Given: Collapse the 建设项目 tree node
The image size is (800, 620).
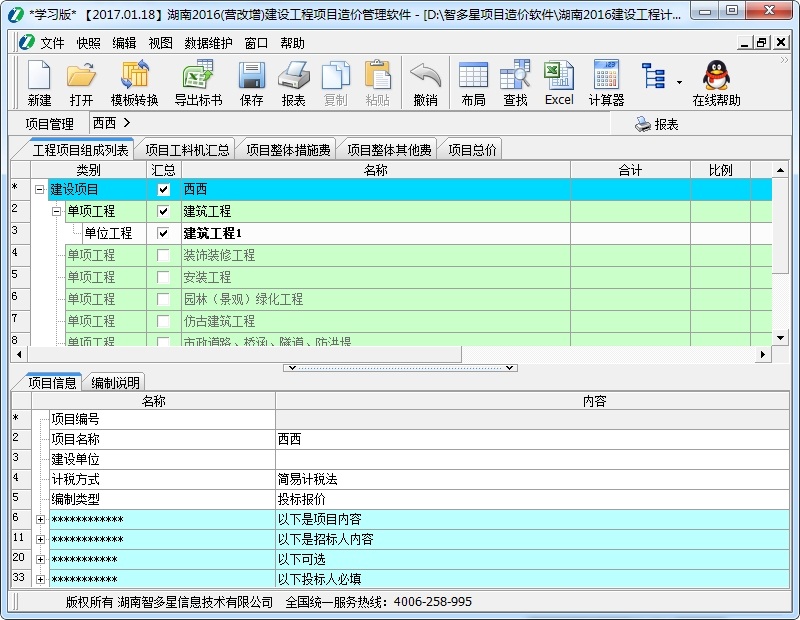Looking at the screenshot, I should [x=40, y=189].
